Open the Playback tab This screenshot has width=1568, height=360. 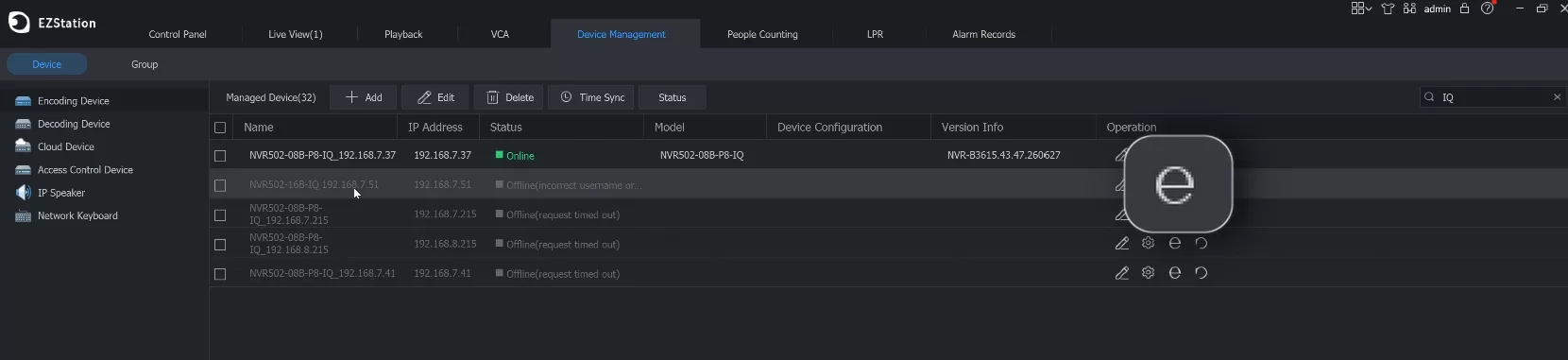403,34
